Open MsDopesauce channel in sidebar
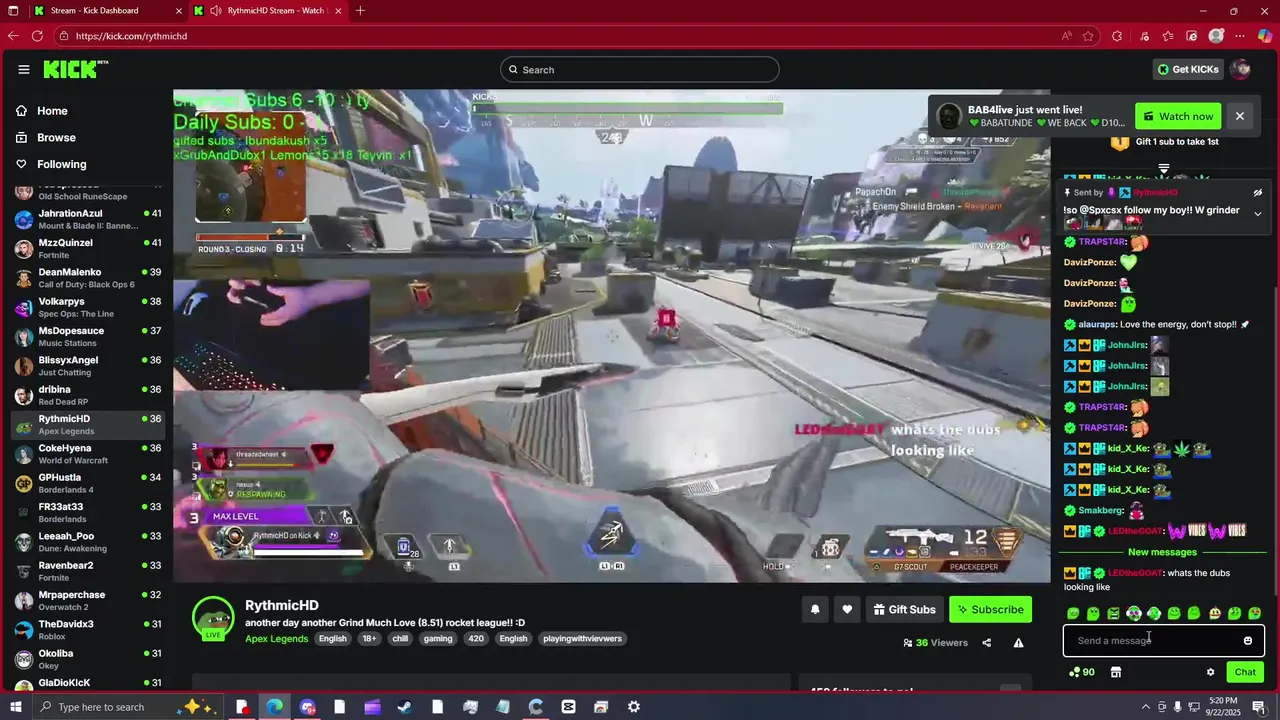This screenshot has height=720, width=1280. pyautogui.click(x=88, y=336)
